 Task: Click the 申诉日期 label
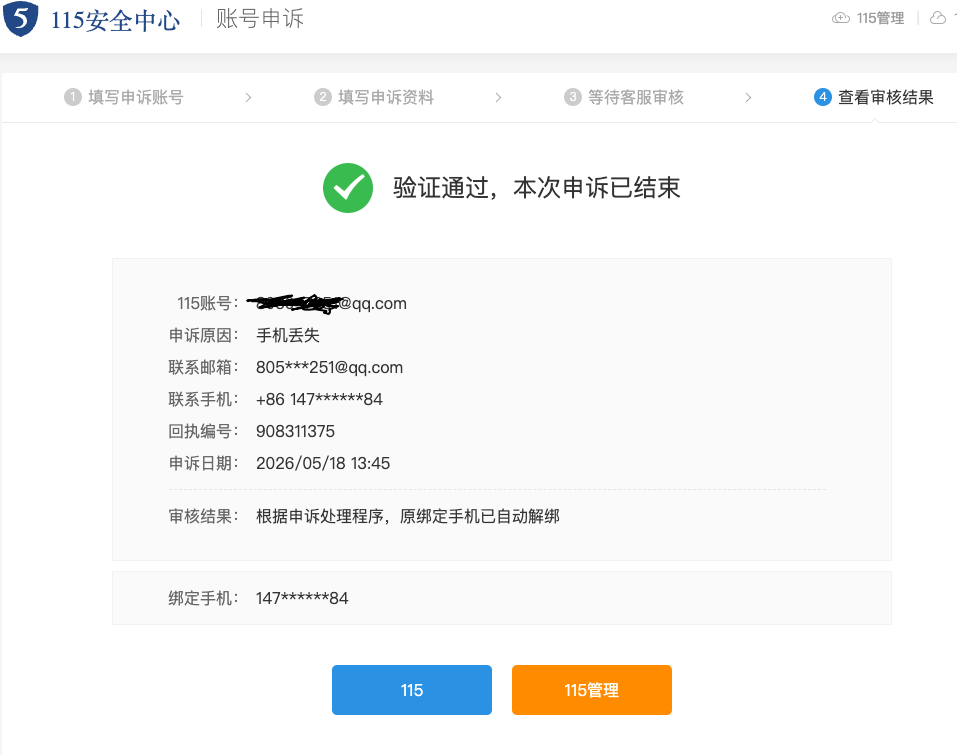tap(204, 463)
